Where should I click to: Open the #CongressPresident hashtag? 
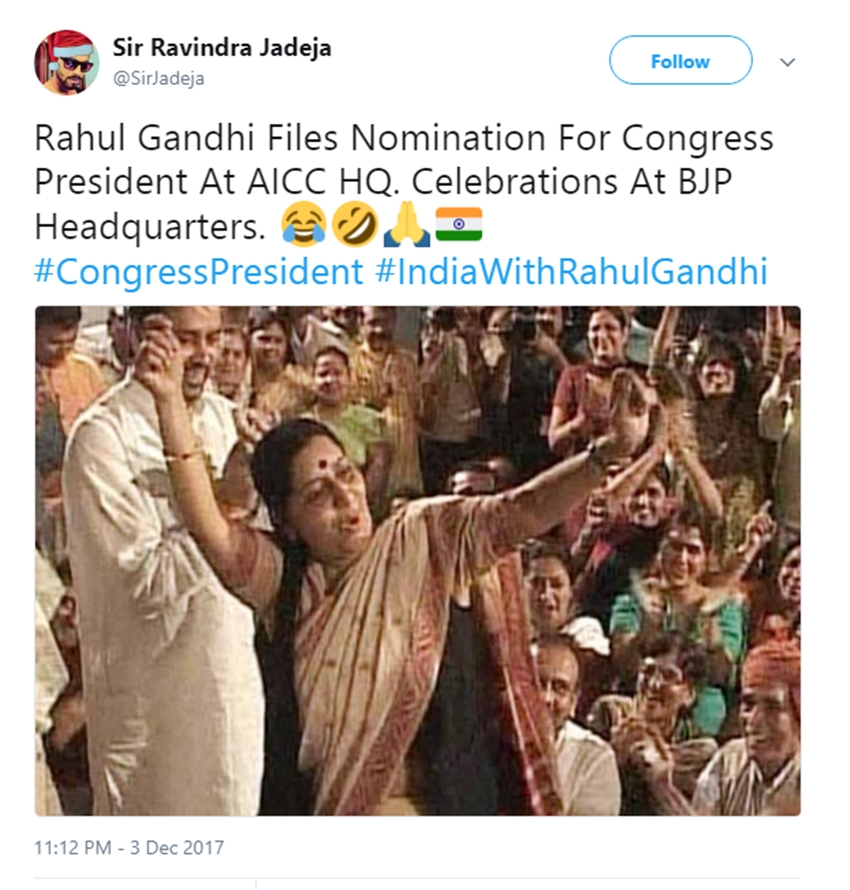point(198,271)
